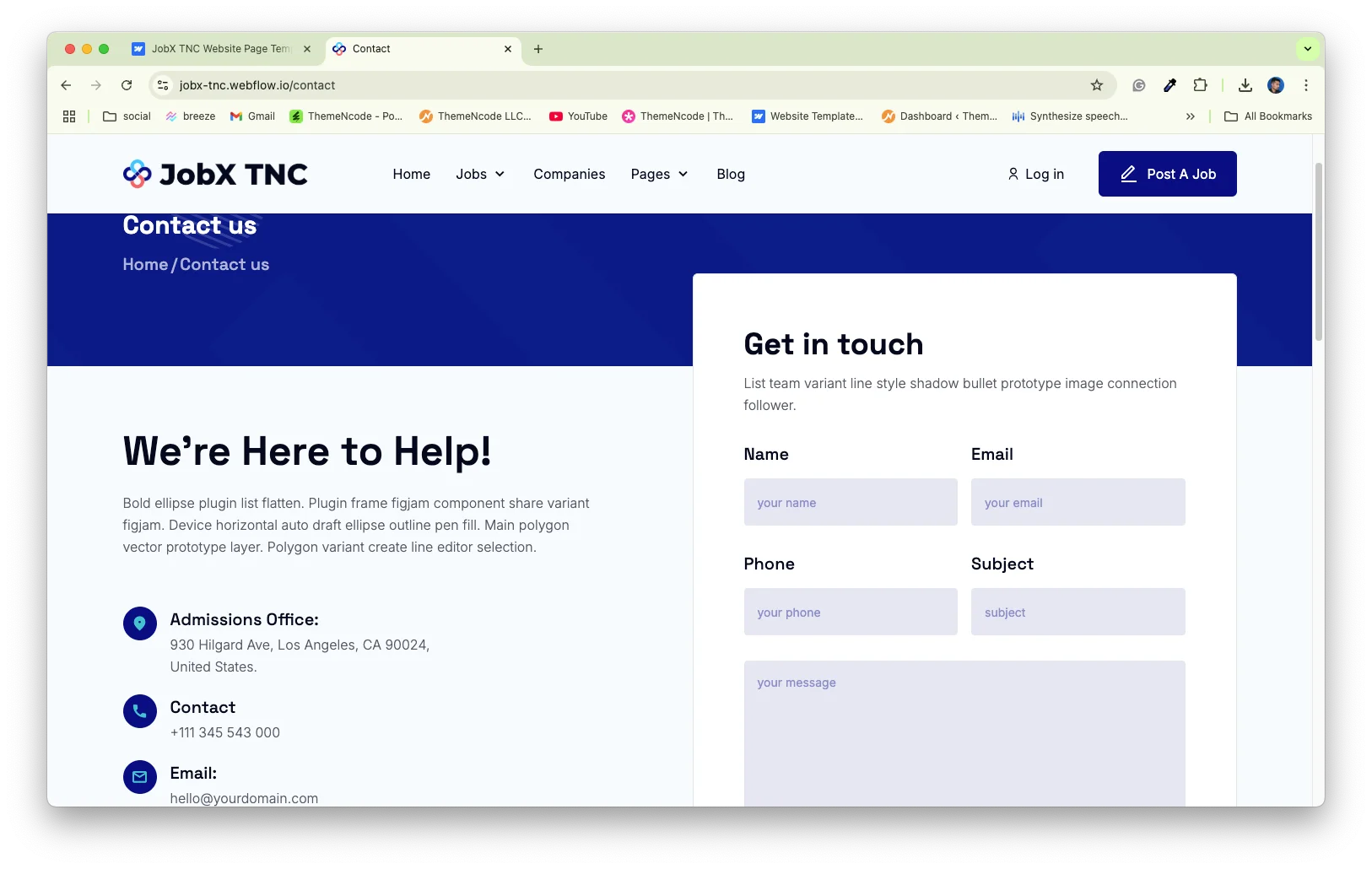Open the Companies nav item

pyautogui.click(x=569, y=174)
